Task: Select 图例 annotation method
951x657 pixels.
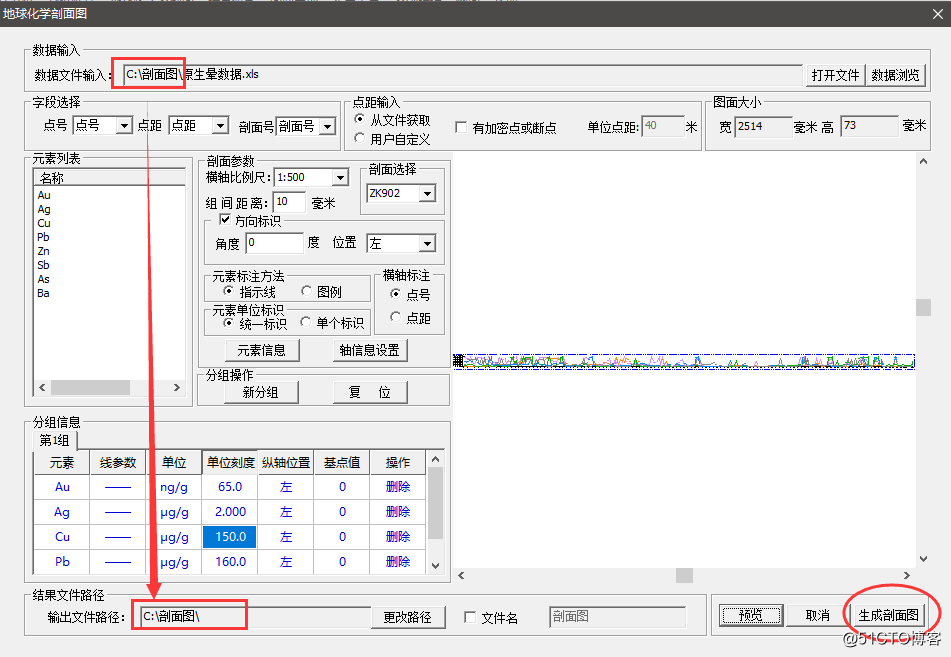Action: point(307,291)
